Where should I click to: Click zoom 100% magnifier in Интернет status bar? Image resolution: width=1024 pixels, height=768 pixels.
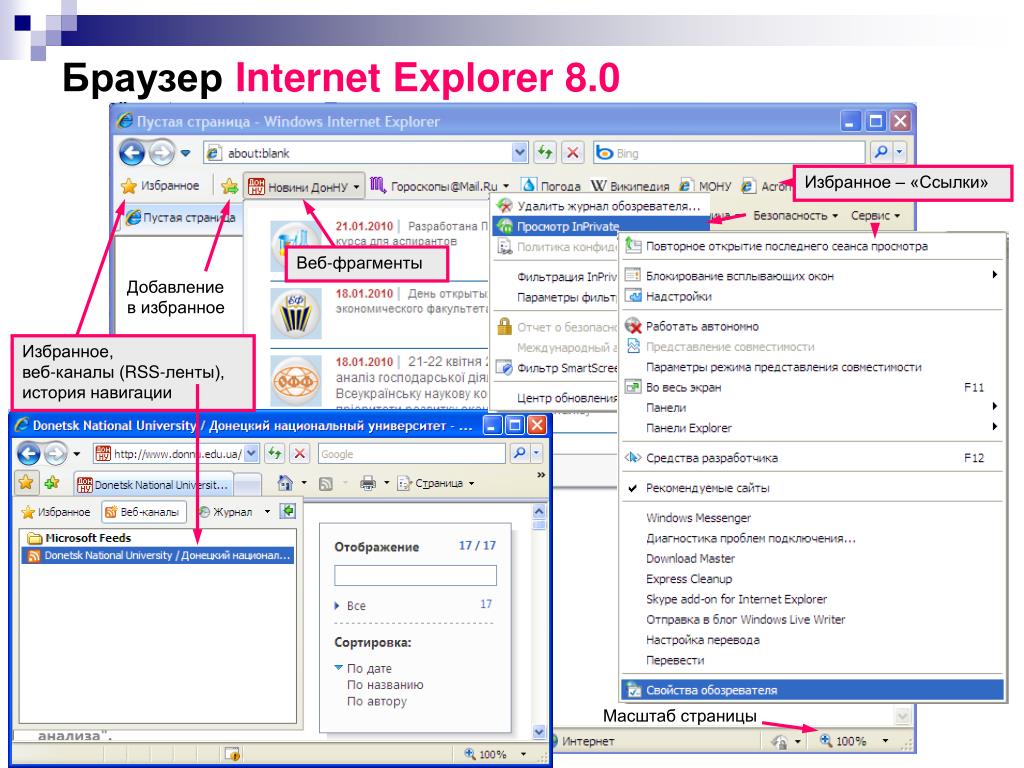pos(827,740)
